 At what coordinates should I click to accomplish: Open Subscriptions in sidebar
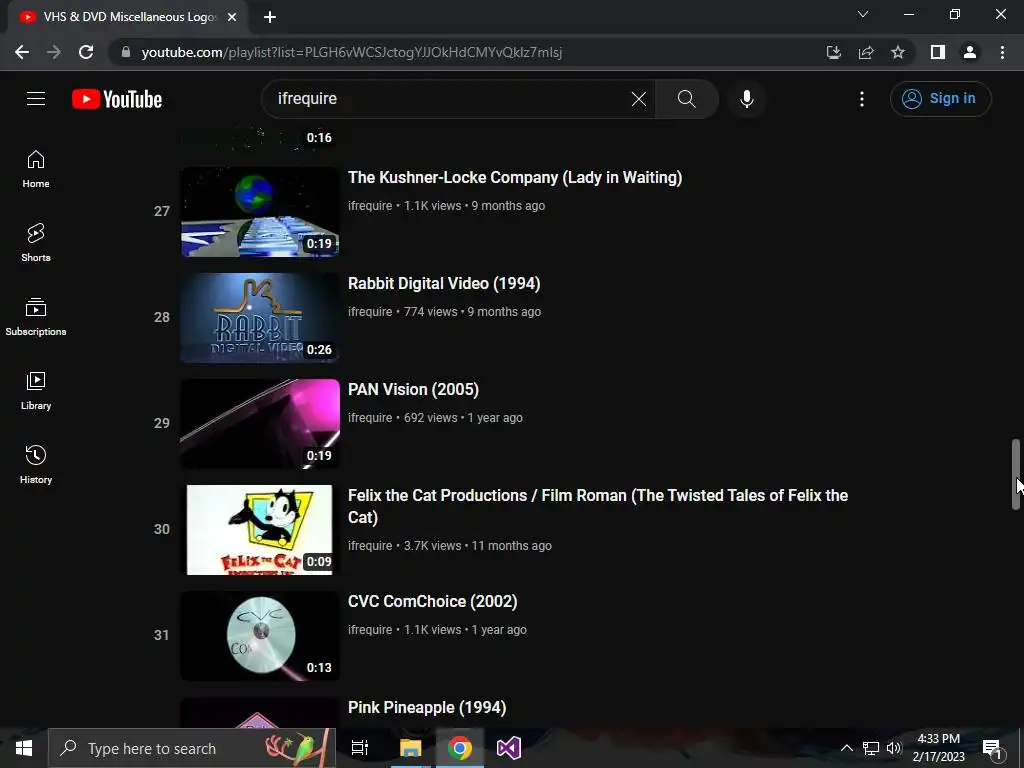(x=36, y=317)
